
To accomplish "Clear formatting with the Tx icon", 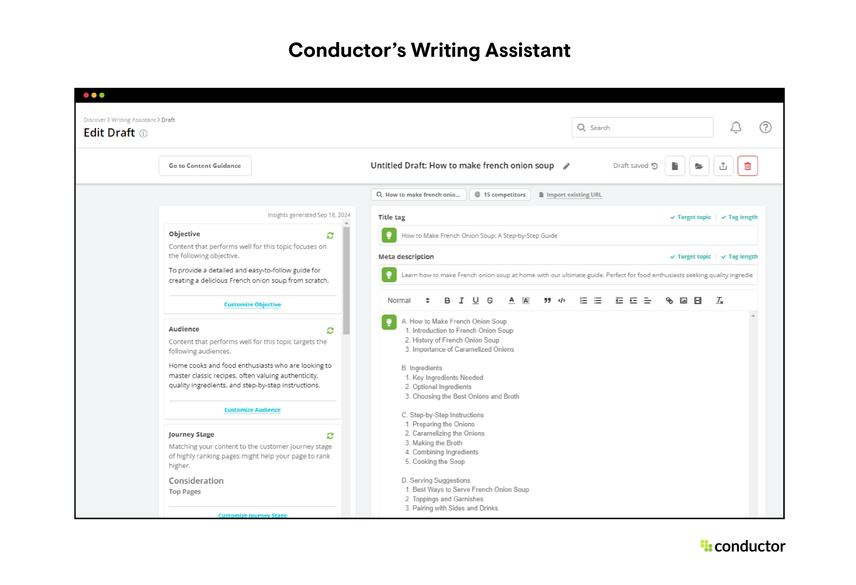I will click(720, 301).
